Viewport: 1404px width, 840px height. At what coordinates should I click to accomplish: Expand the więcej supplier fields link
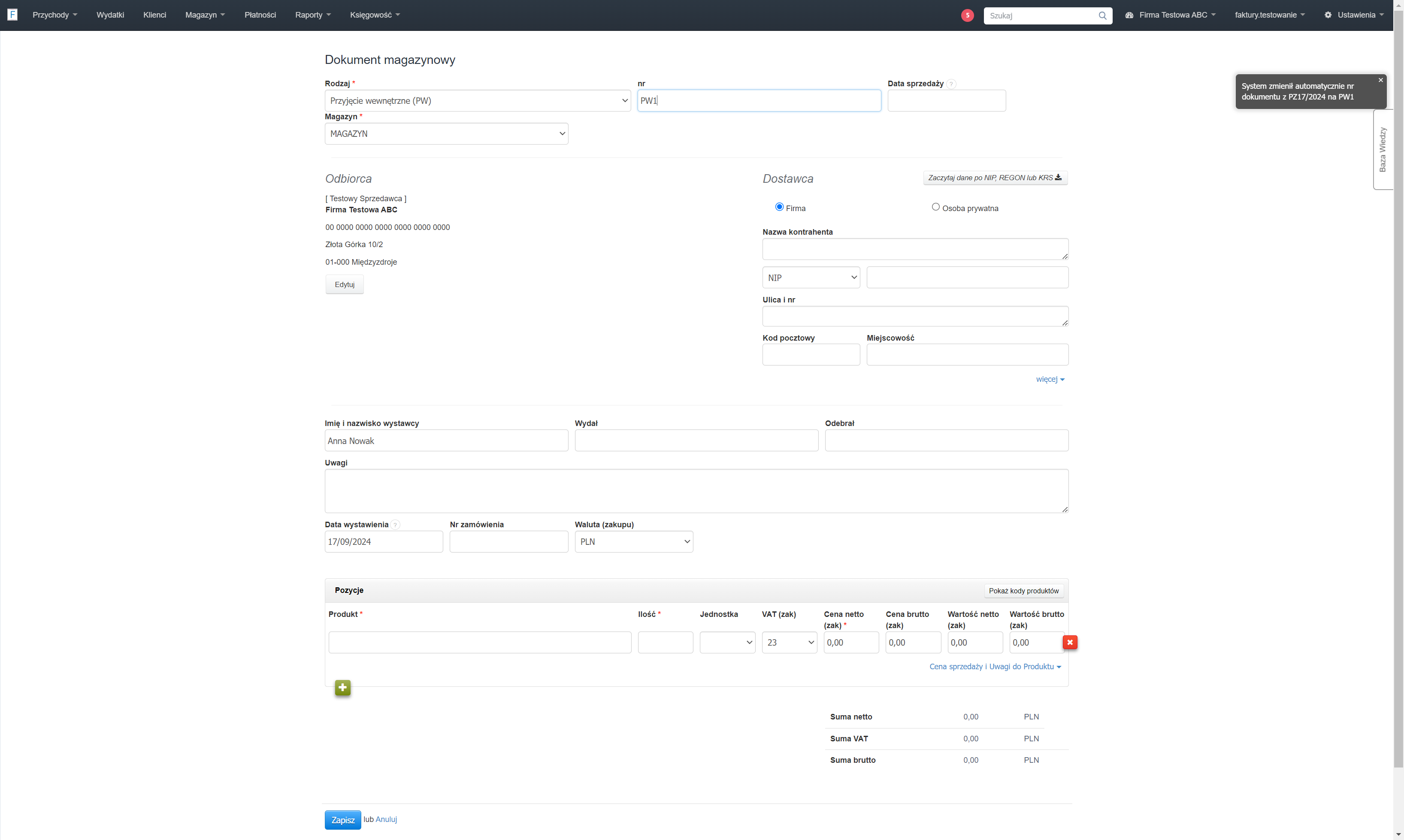pyautogui.click(x=1050, y=379)
